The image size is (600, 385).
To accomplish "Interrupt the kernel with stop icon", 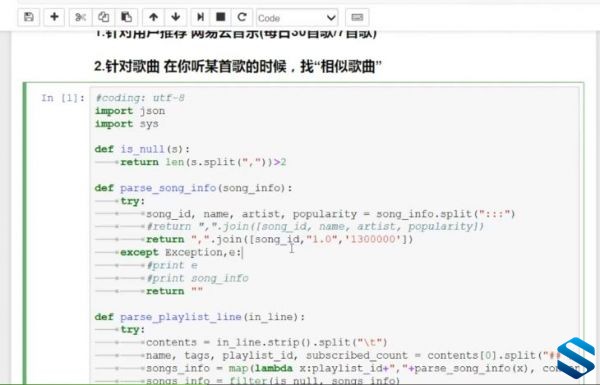I will tap(221, 18).
